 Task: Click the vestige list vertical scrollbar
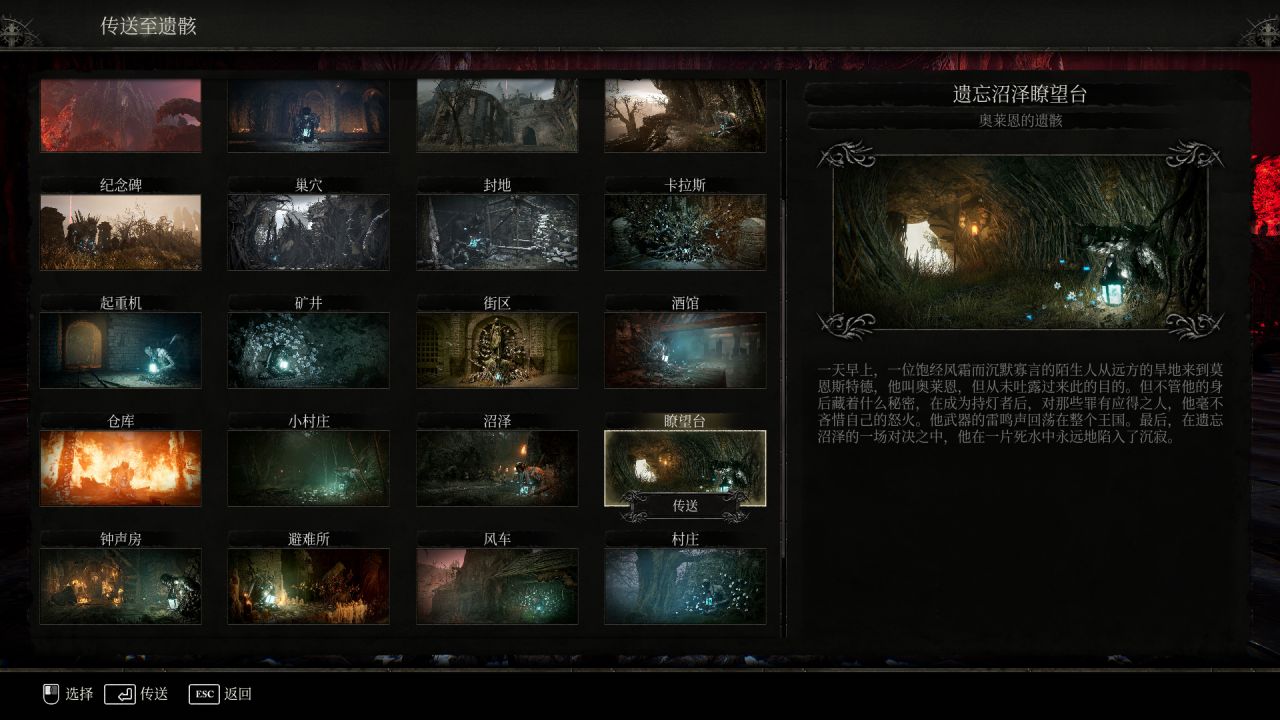(783, 360)
